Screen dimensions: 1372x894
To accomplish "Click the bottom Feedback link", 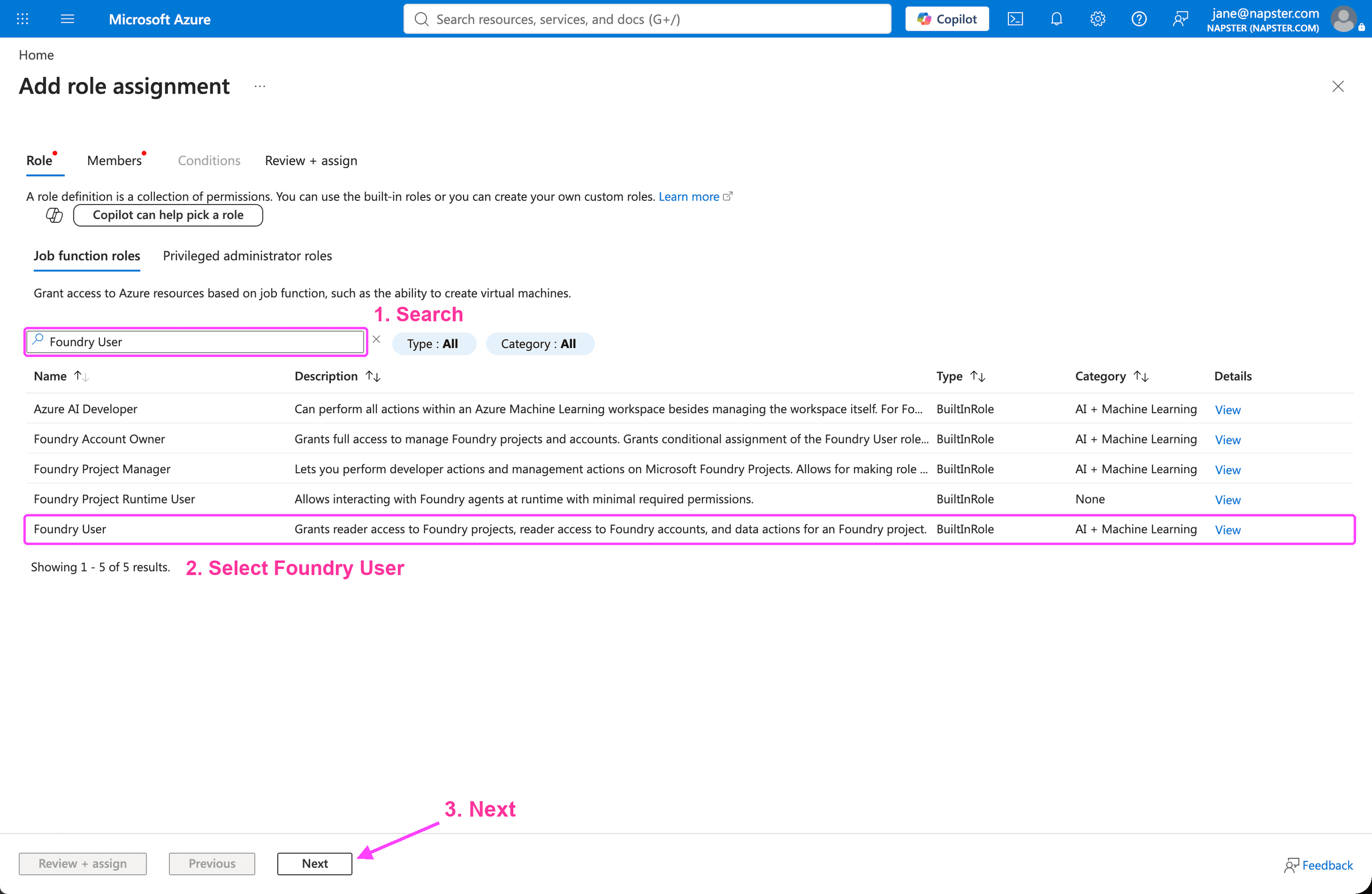I will (1319, 865).
